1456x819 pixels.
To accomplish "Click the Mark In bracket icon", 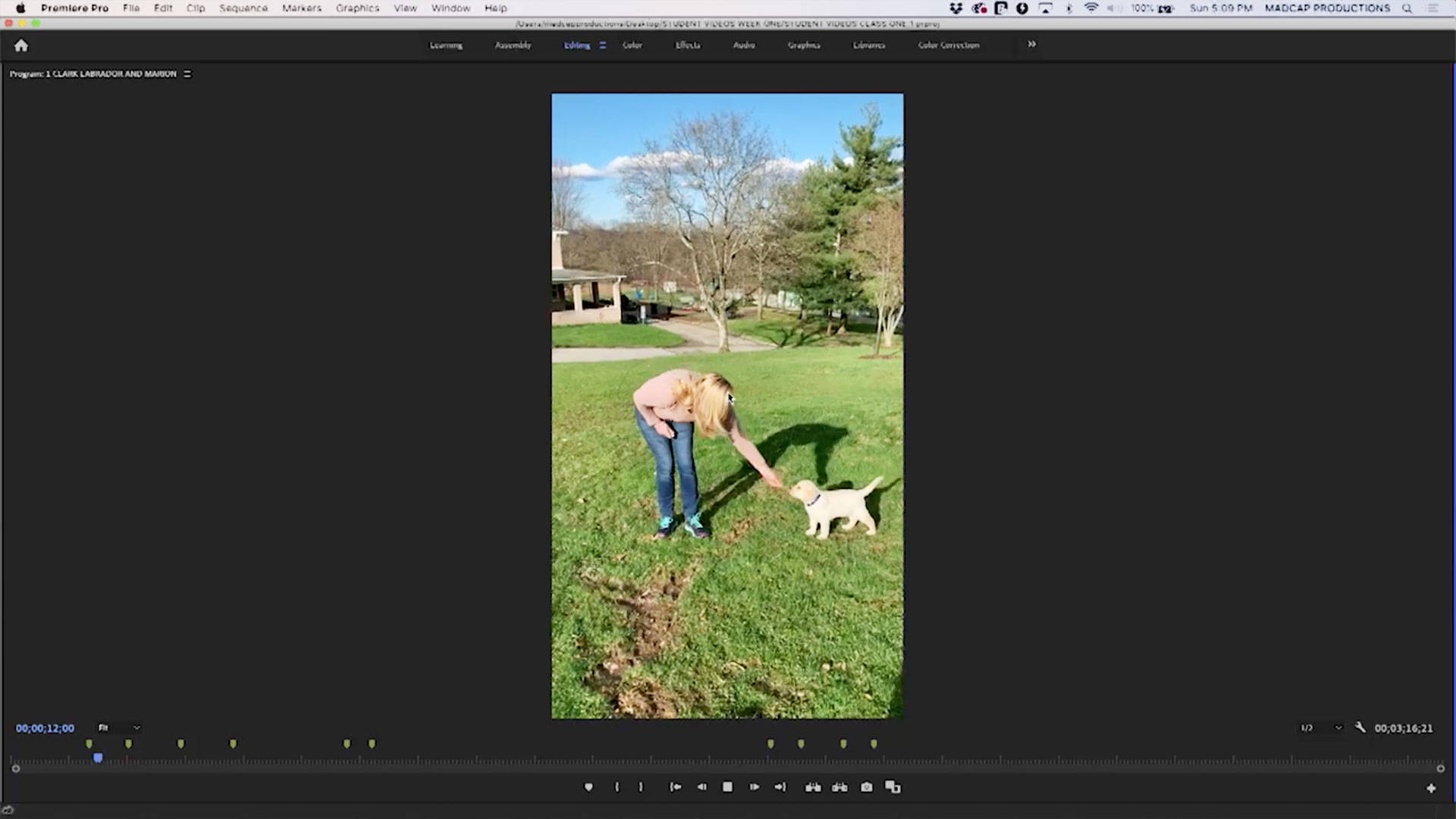I will coord(617,787).
